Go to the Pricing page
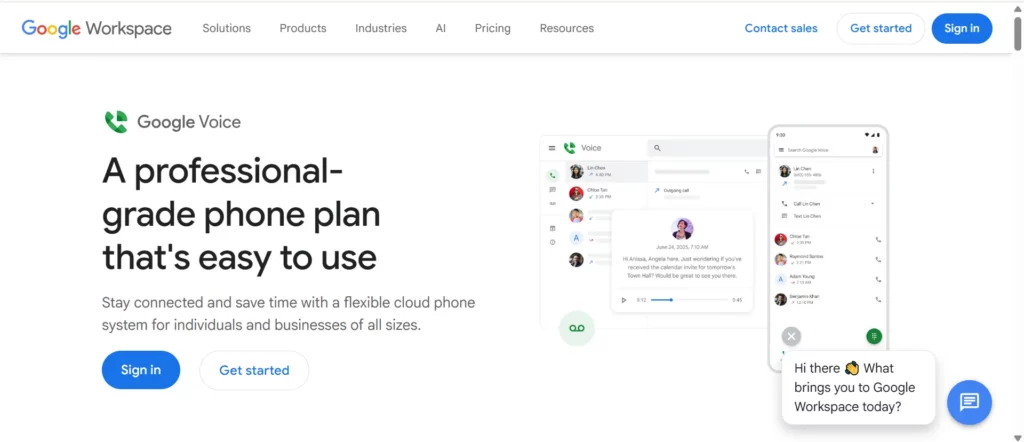Screen dimensions: 1024x442 click(x=492, y=28)
